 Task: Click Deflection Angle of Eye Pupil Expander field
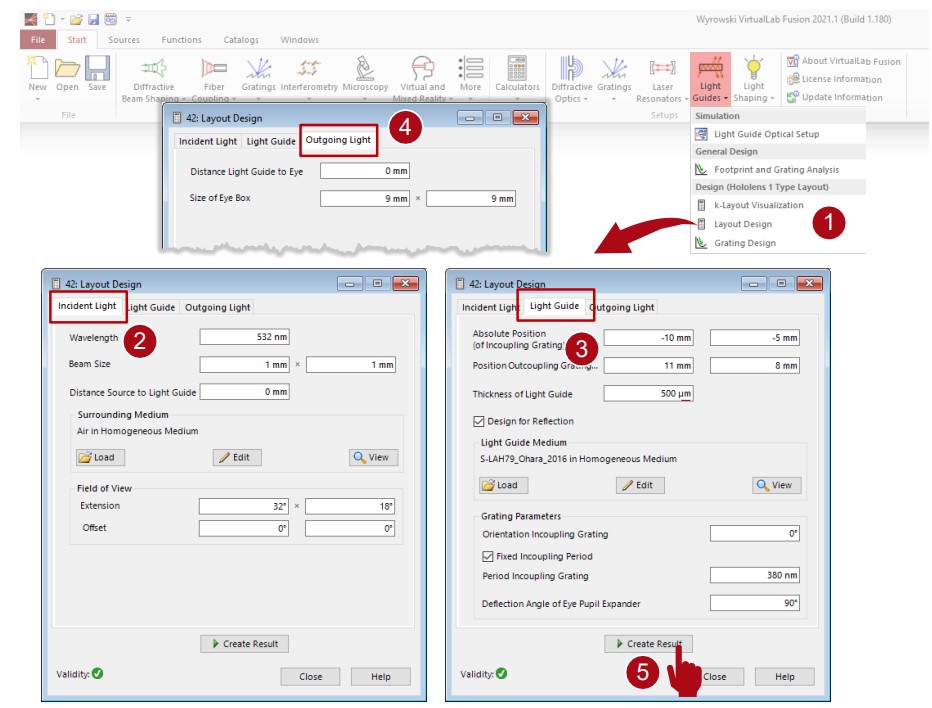tap(754, 603)
